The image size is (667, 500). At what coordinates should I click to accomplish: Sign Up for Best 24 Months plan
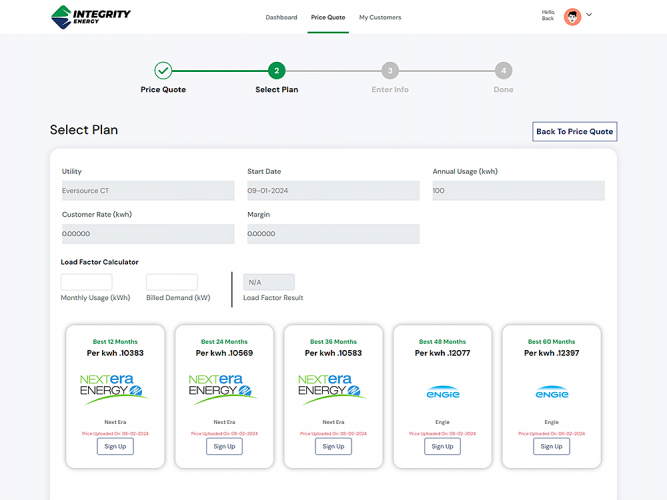(224, 446)
